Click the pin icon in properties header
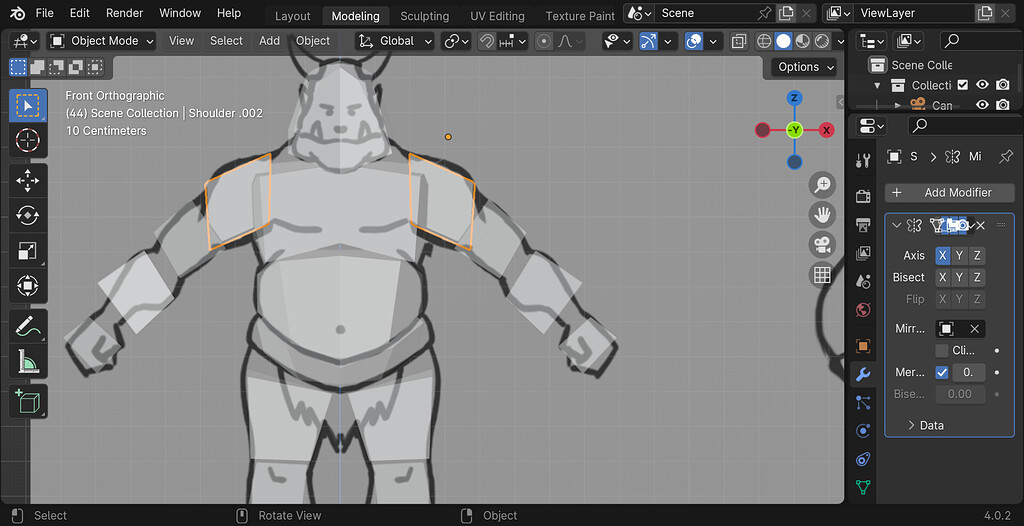Image resolution: width=1024 pixels, height=526 pixels. [x=1006, y=156]
